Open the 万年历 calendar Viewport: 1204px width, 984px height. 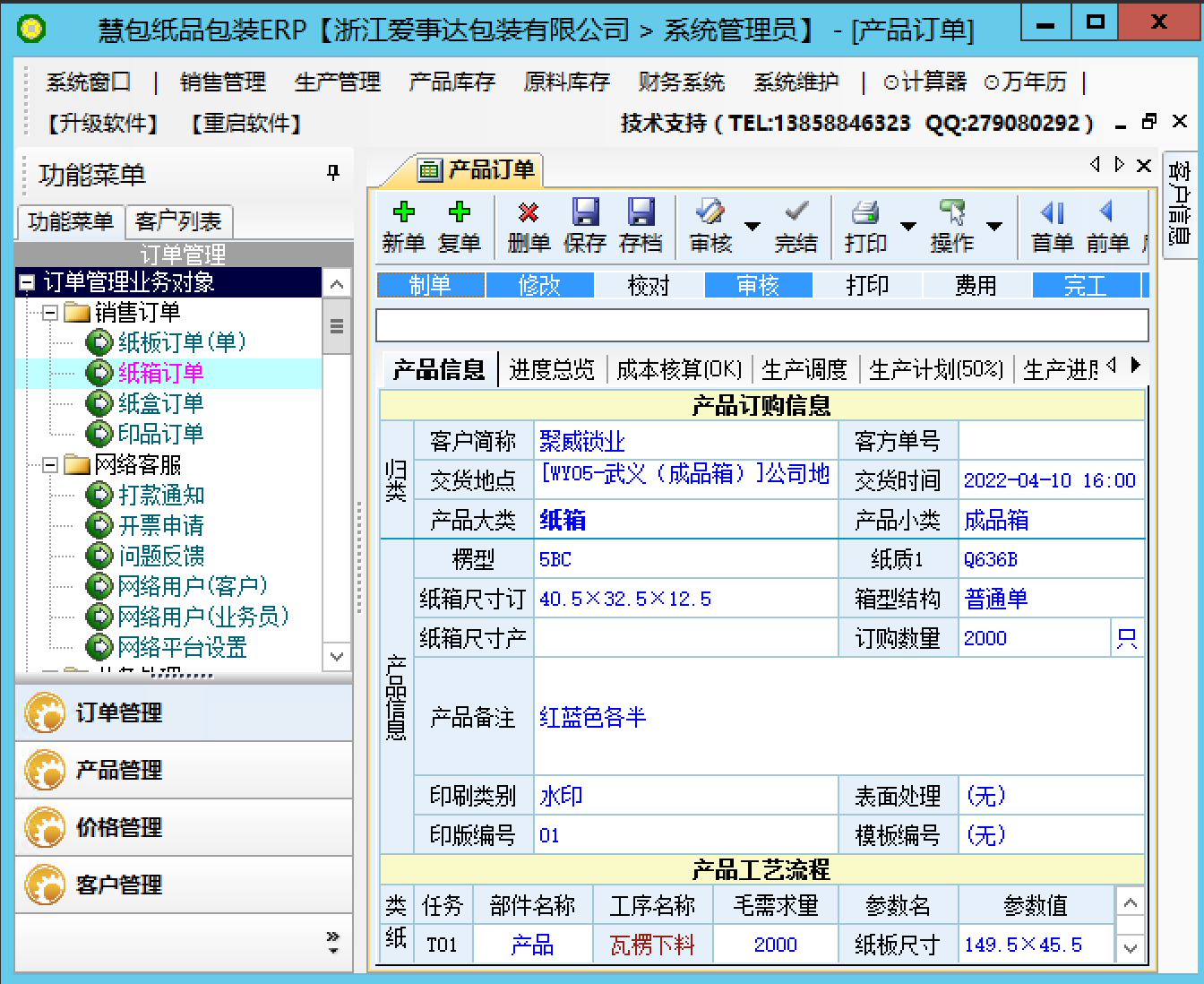[1026, 82]
